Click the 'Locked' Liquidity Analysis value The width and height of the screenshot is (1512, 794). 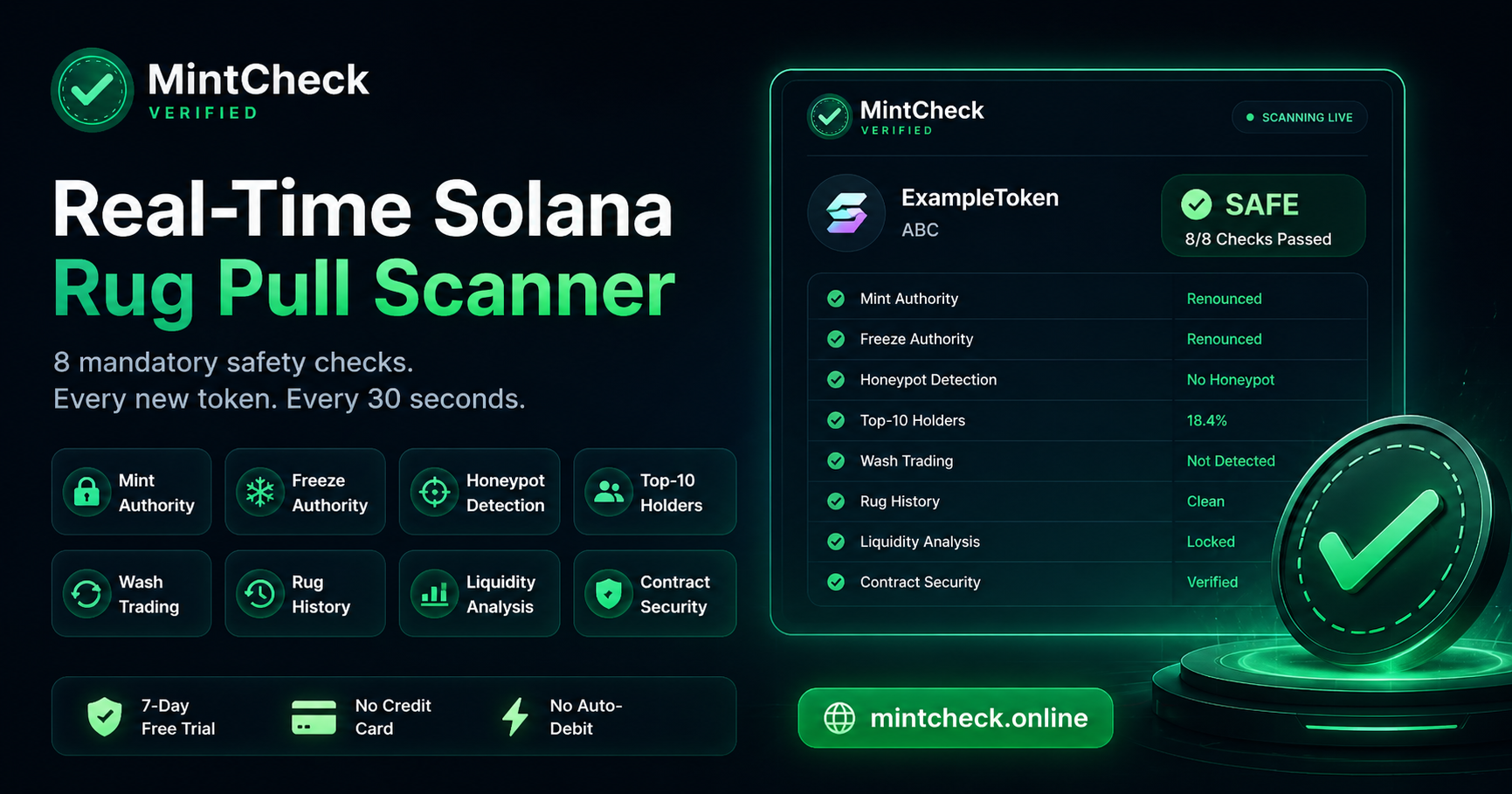(1211, 542)
